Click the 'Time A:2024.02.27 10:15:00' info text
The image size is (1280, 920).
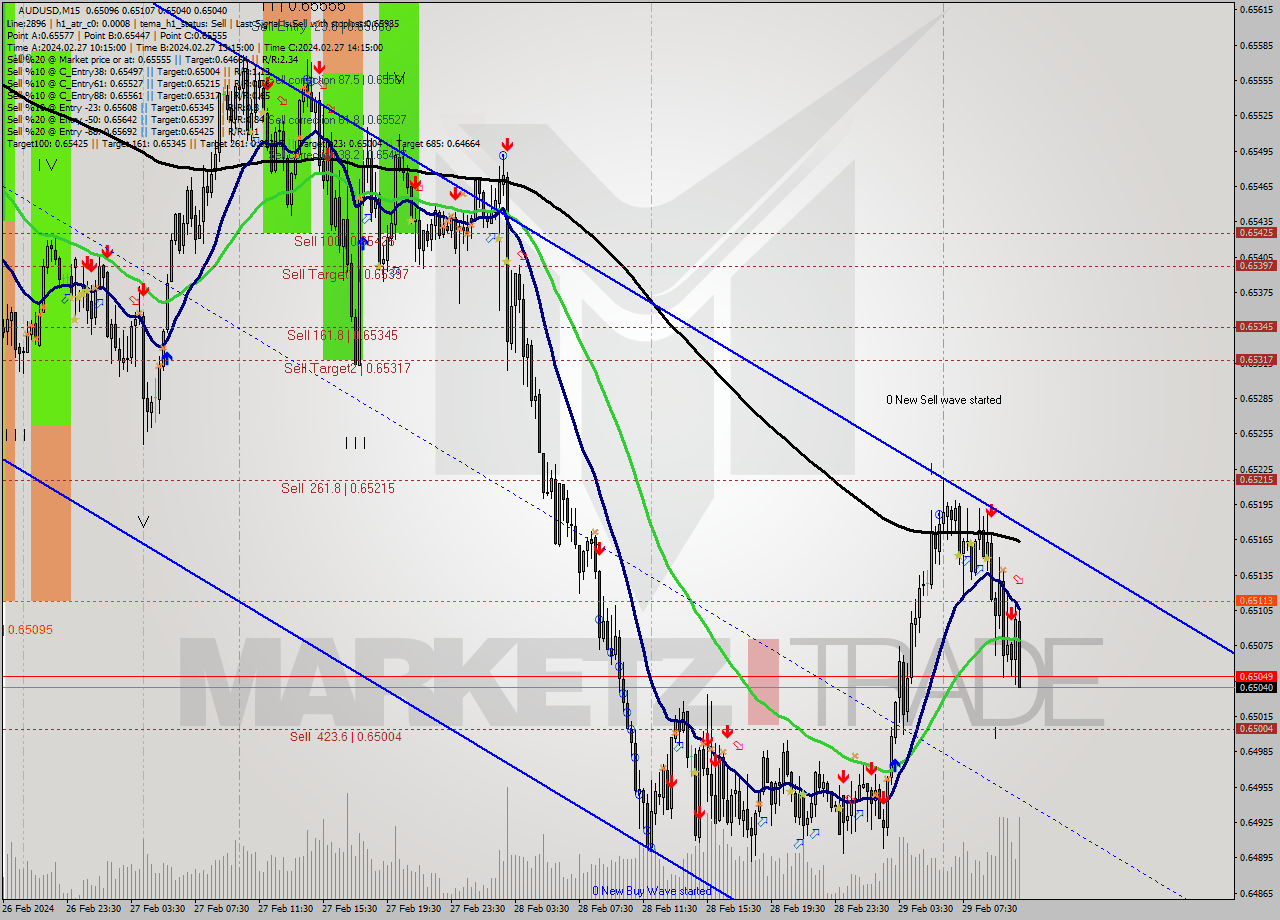point(66,47)
